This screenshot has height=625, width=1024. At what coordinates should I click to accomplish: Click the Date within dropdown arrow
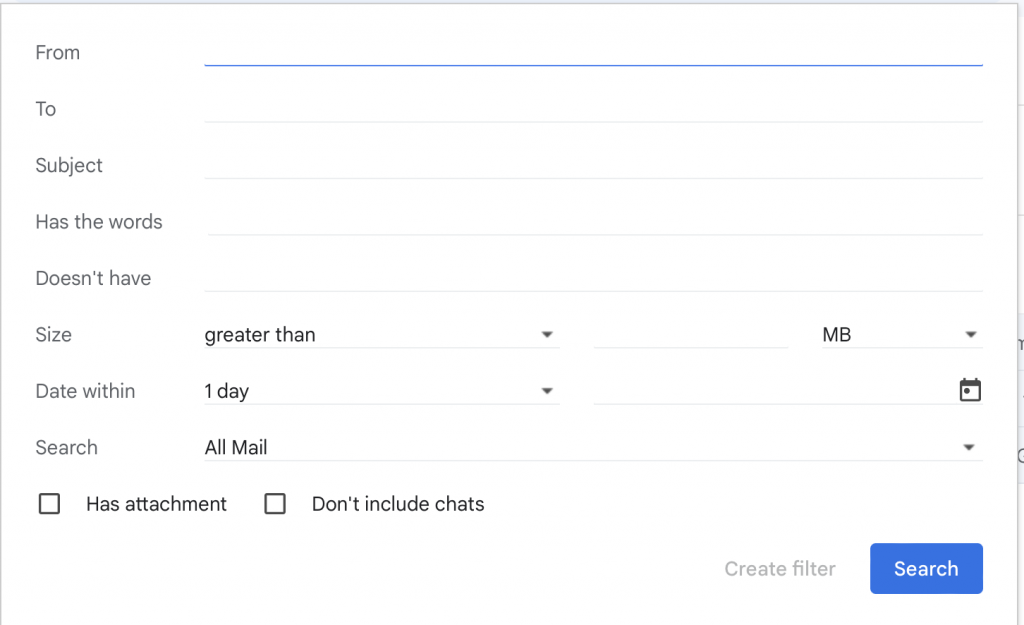click(x=547, y=391)
